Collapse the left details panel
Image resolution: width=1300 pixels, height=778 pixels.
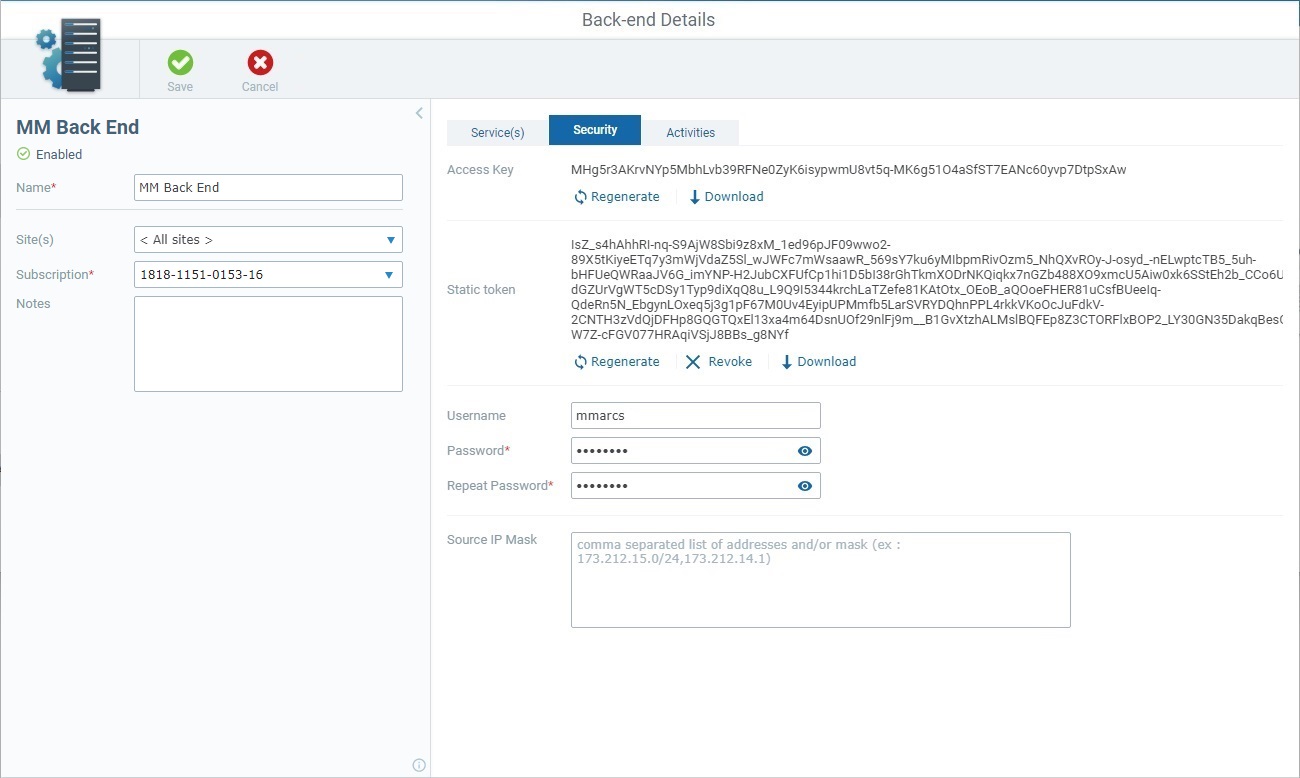(x=418, y=112)
